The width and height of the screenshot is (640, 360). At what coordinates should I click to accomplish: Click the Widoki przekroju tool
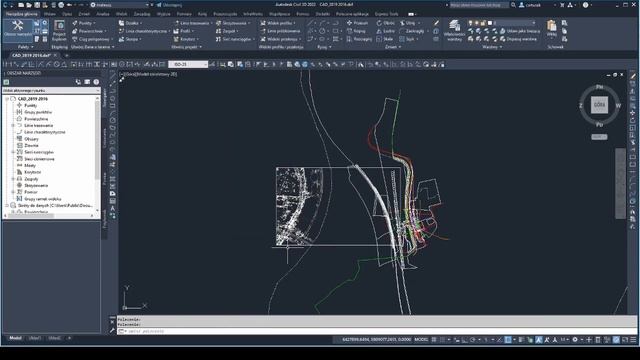click(280, 39)
